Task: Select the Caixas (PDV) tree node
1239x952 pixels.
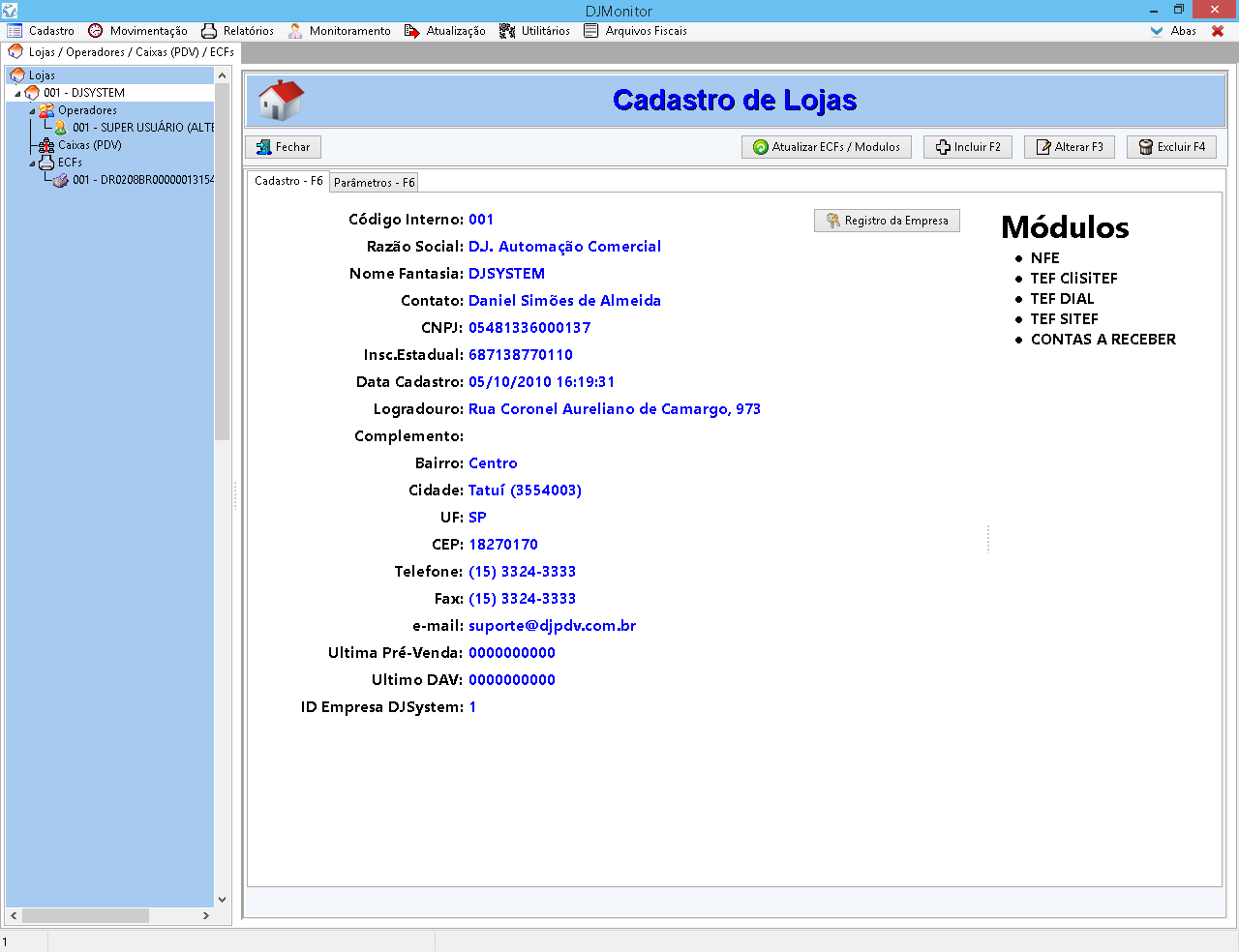Action: (x=90, y=145)
